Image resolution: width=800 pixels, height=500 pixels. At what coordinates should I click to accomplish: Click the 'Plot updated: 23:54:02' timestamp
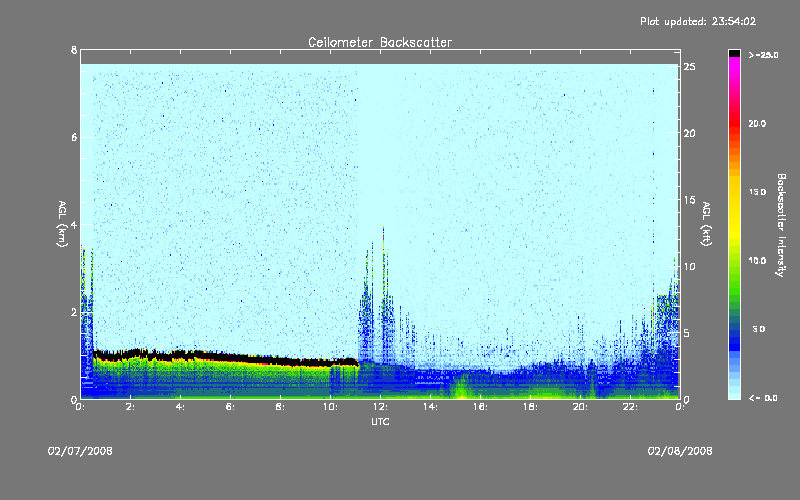point(698,21)
